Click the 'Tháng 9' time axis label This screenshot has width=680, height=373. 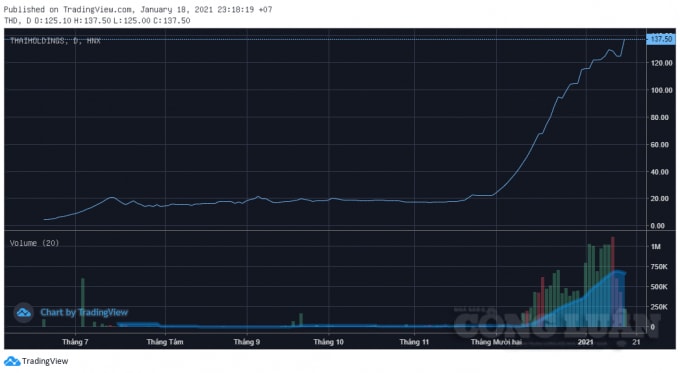tap(247, 342)
